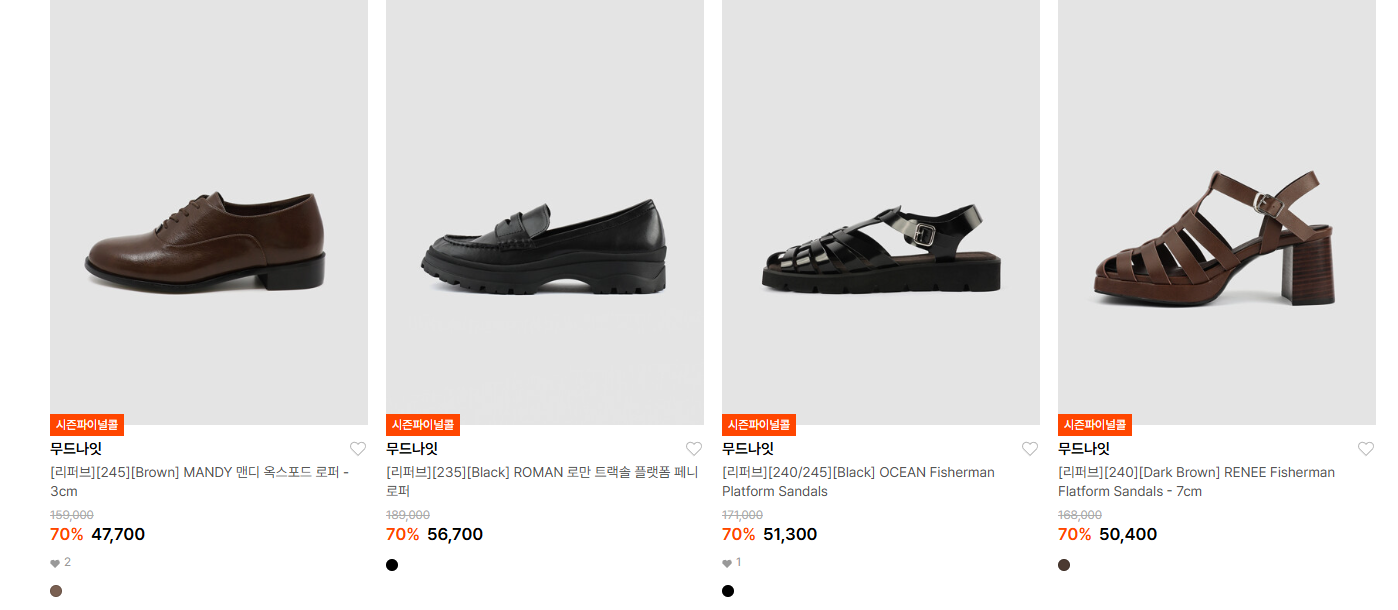View the black OCEAN fisherman sandal photo
Viewport: 1398px width, 610px height.
click(881, 212)
